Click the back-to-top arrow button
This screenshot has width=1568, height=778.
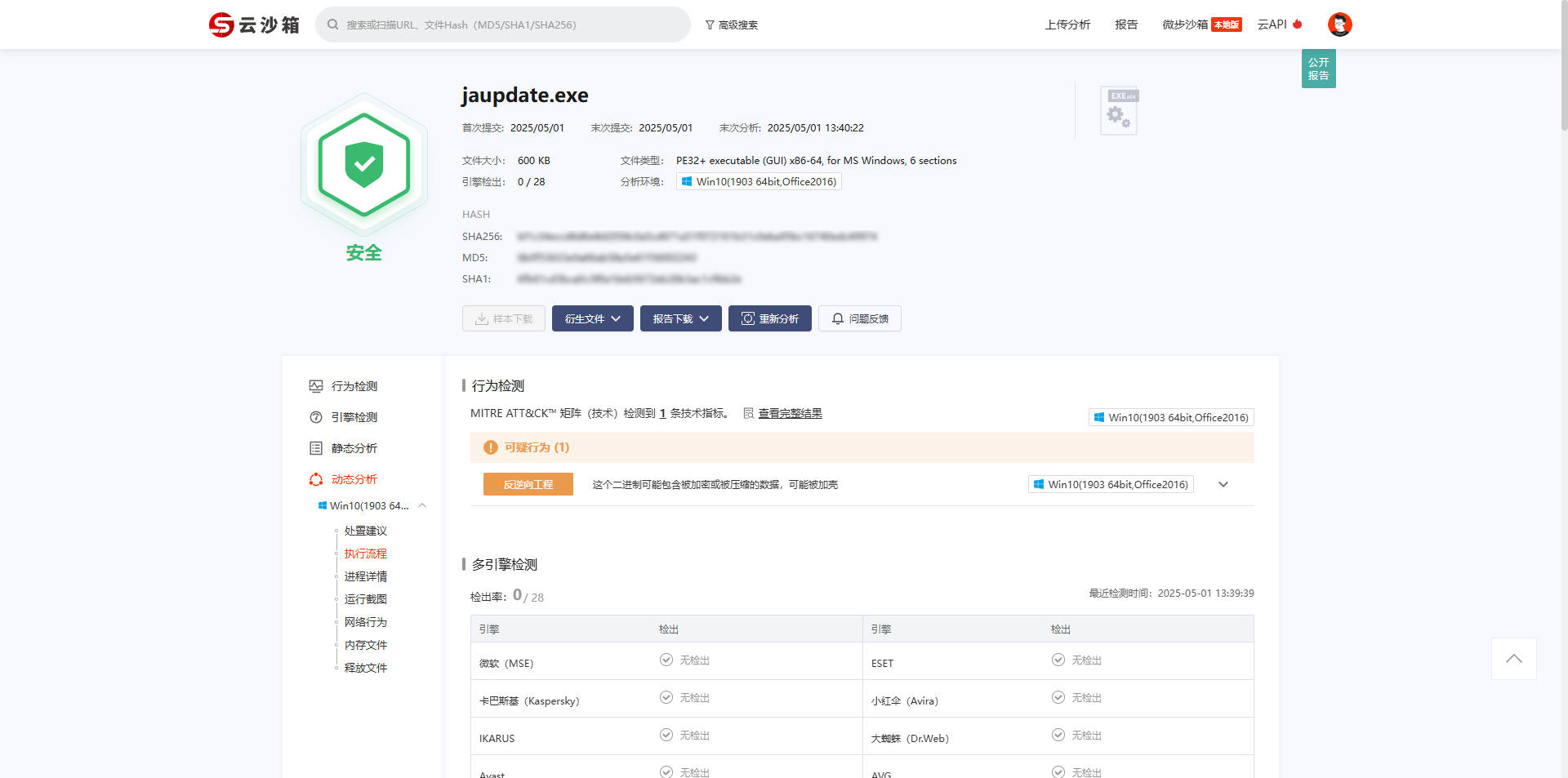[x=1514, y=659]
